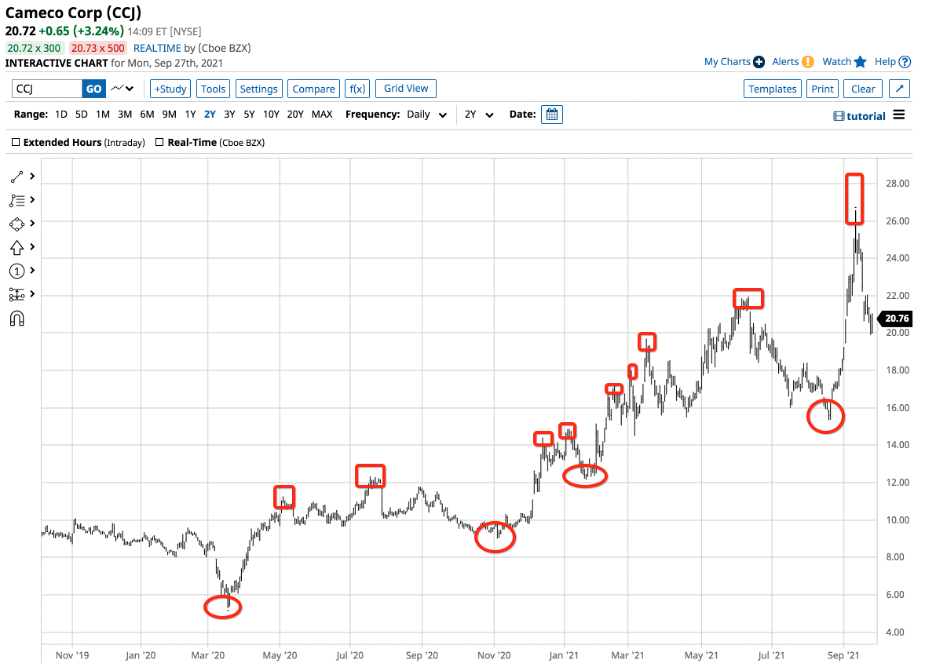Viewport: 936px width, 668px height.
Task: Expand the trend line tool chevron
Action: 32,176
